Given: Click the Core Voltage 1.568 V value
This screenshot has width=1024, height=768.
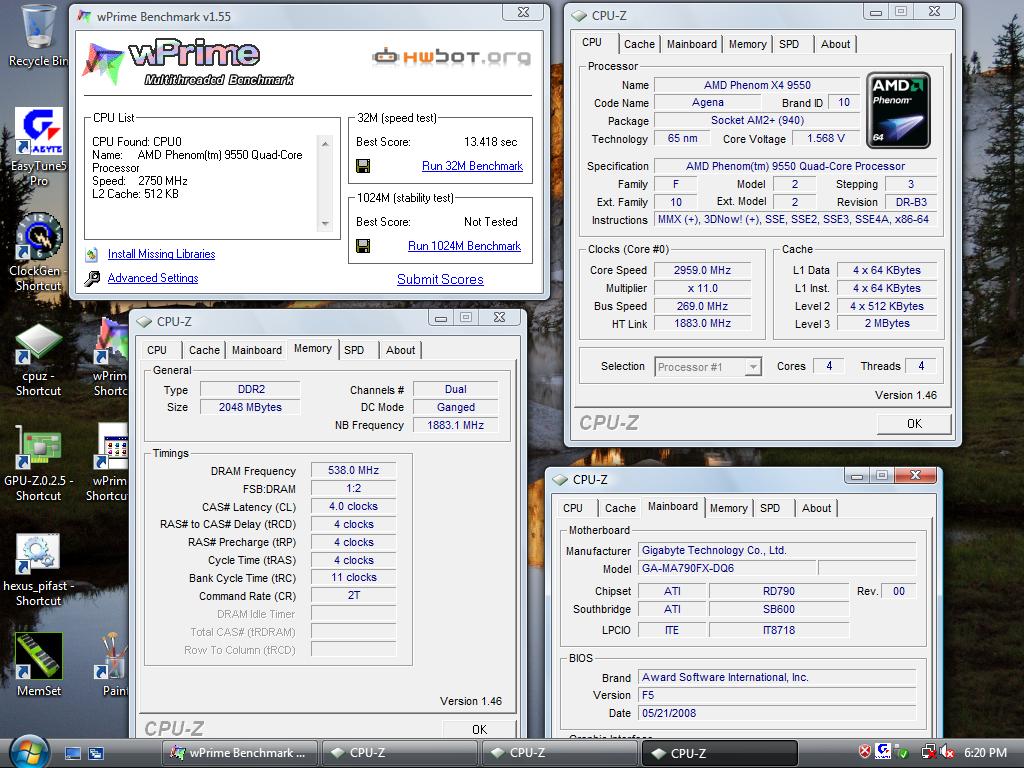Looking at the screenshot, I should pyautogui.click(x=826, y=138).
